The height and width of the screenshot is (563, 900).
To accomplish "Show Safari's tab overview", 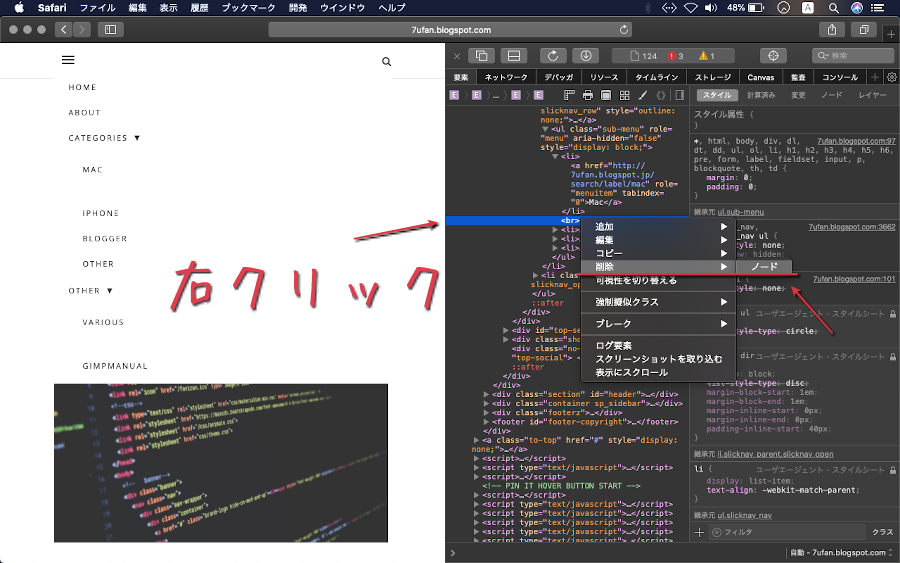I will pyautogui.click(x=864, y=29).
